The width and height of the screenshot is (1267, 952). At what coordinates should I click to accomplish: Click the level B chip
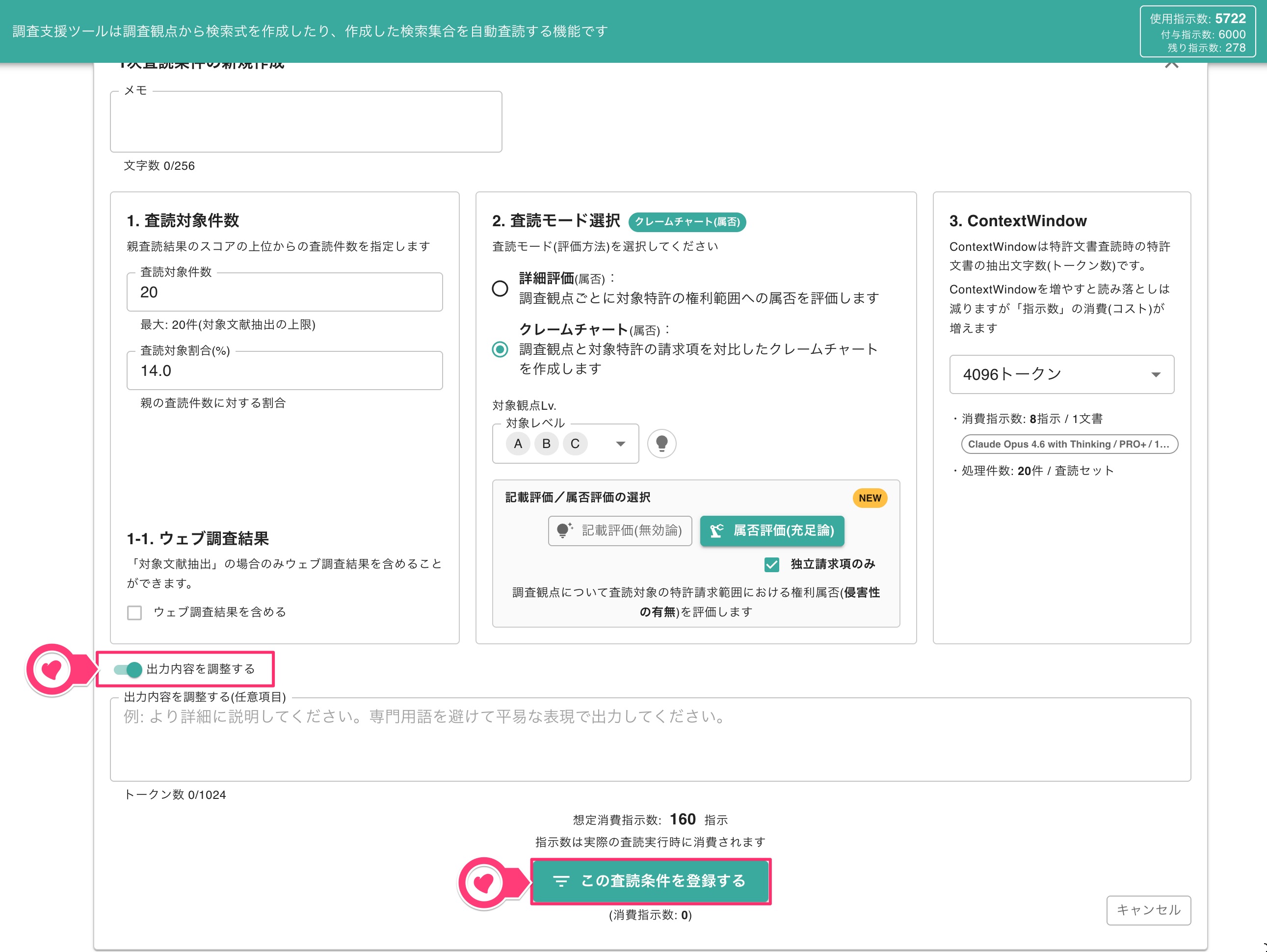(x=547, y=444)
